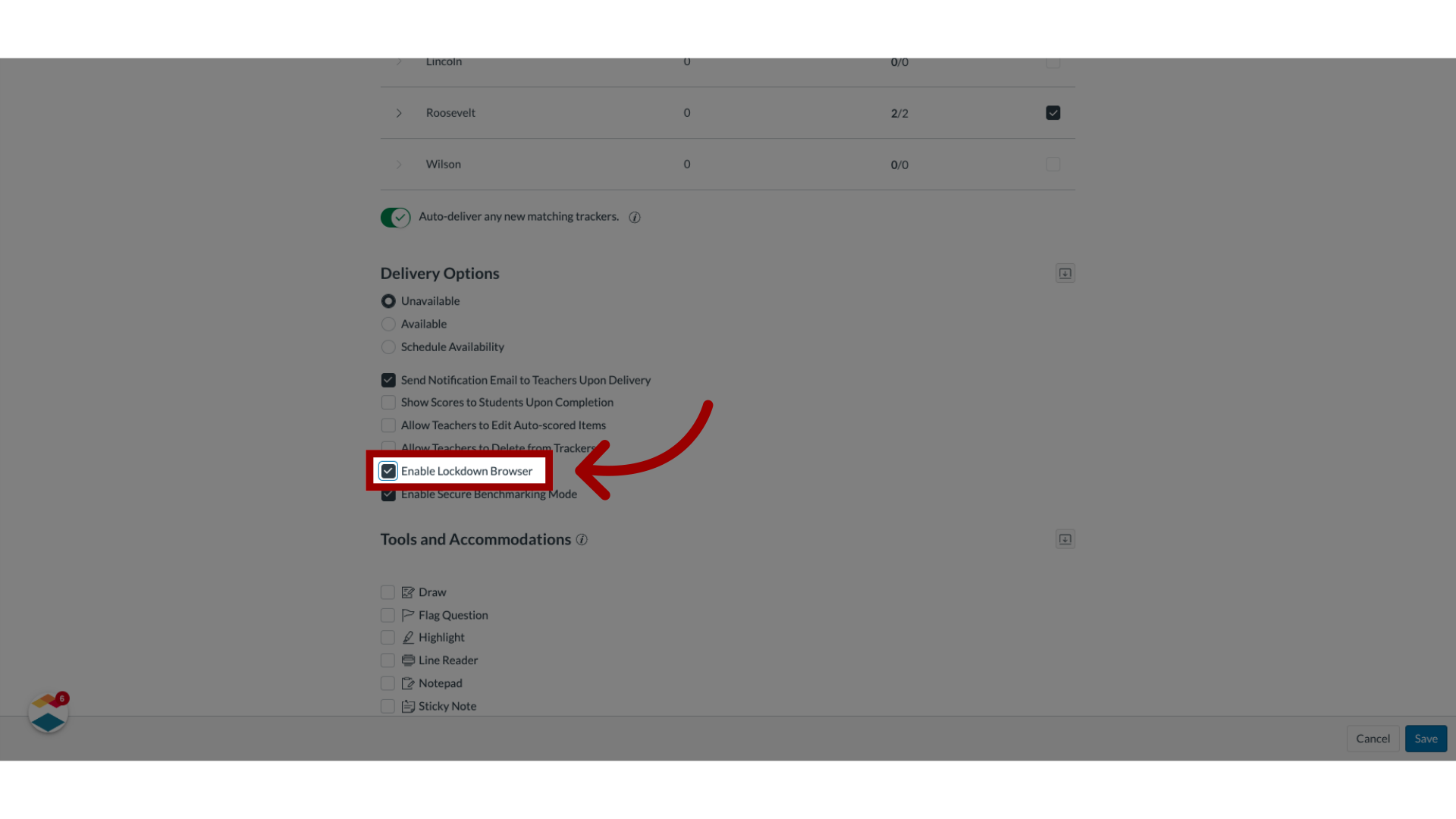Click the Delivery Options copy icon

1065,273
